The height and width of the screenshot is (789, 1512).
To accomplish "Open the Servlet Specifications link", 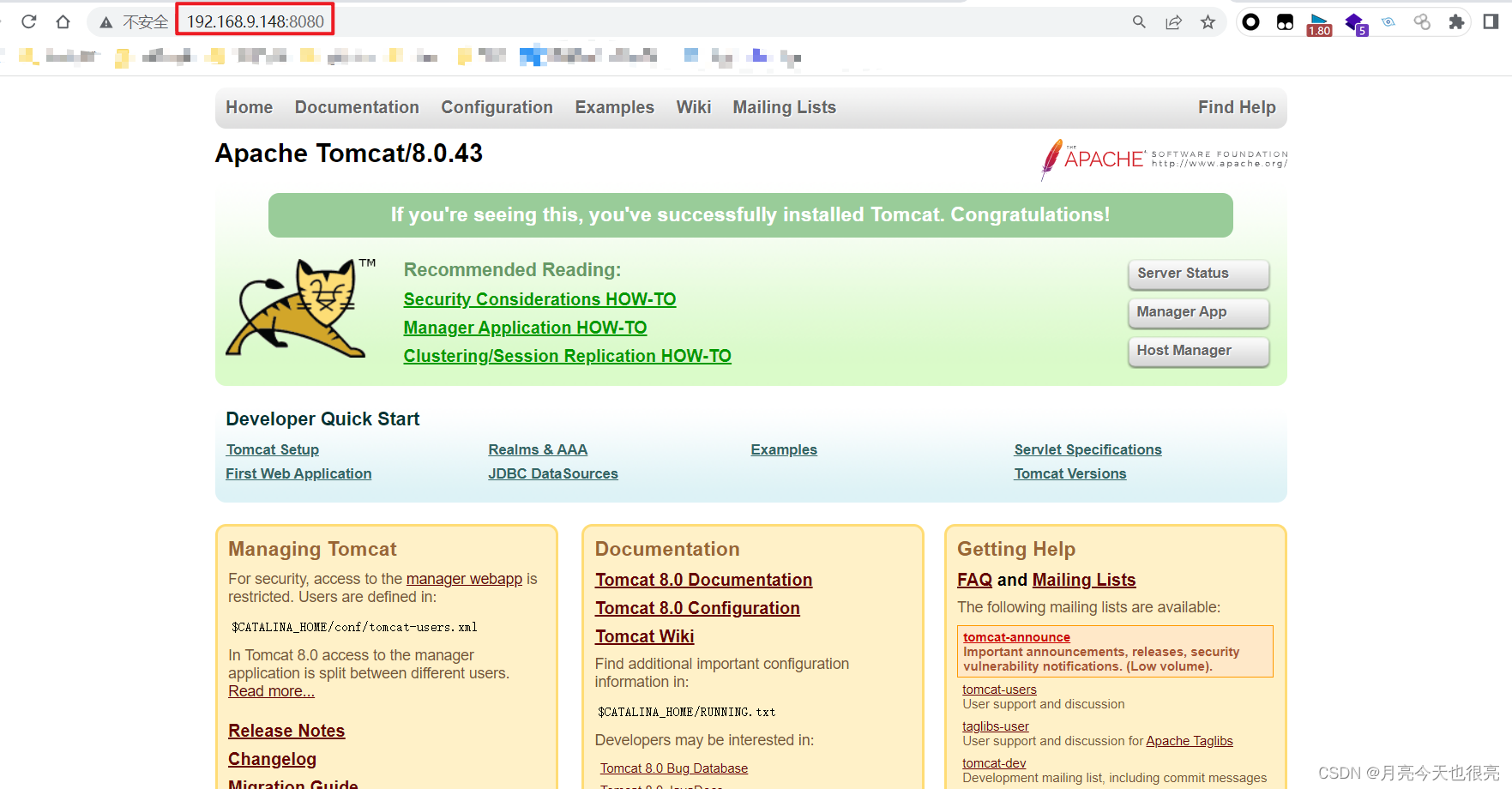I will pyautogui.click(x=1087, y=449).
